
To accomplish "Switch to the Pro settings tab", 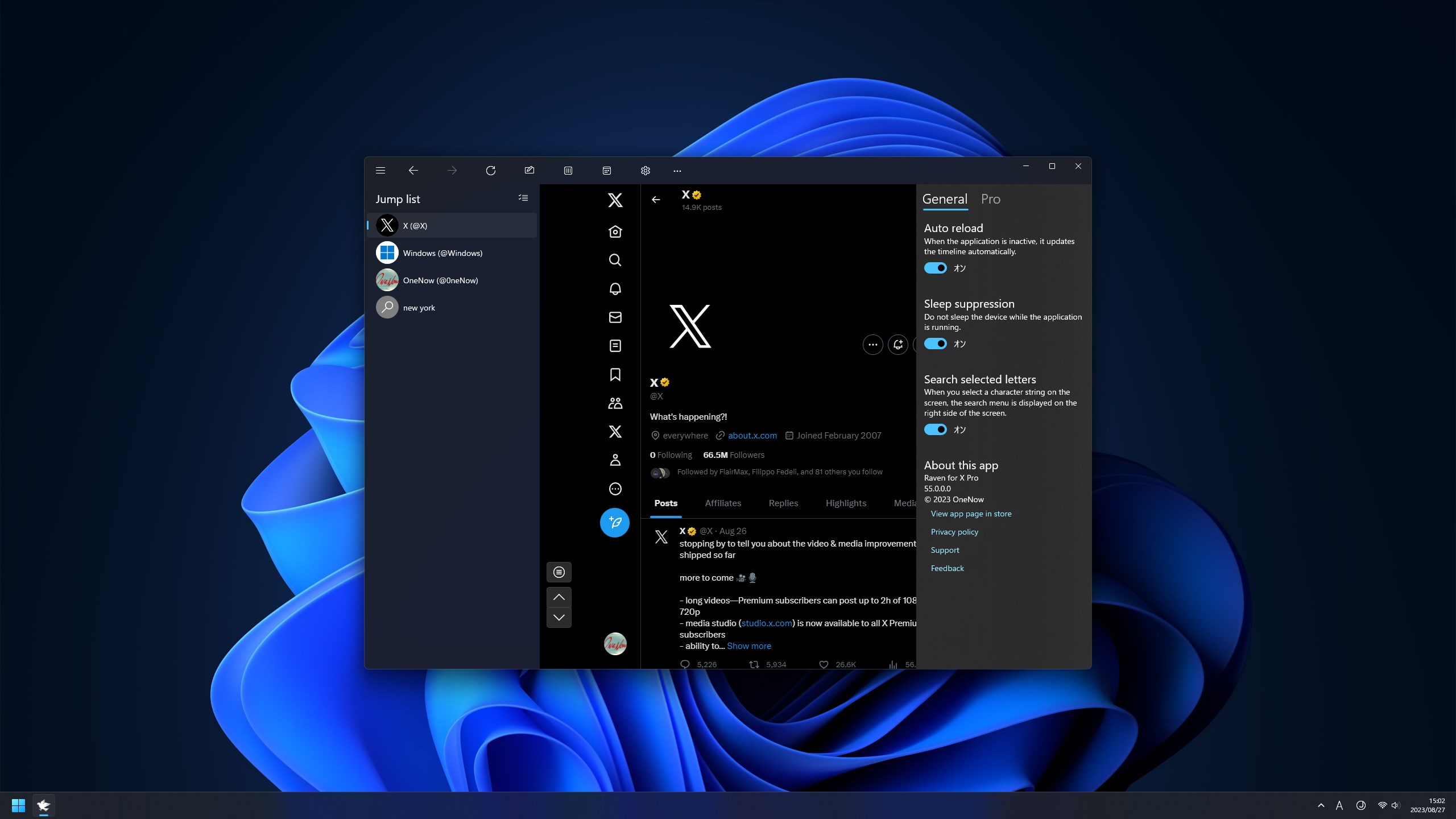I will tap(990, 199).
